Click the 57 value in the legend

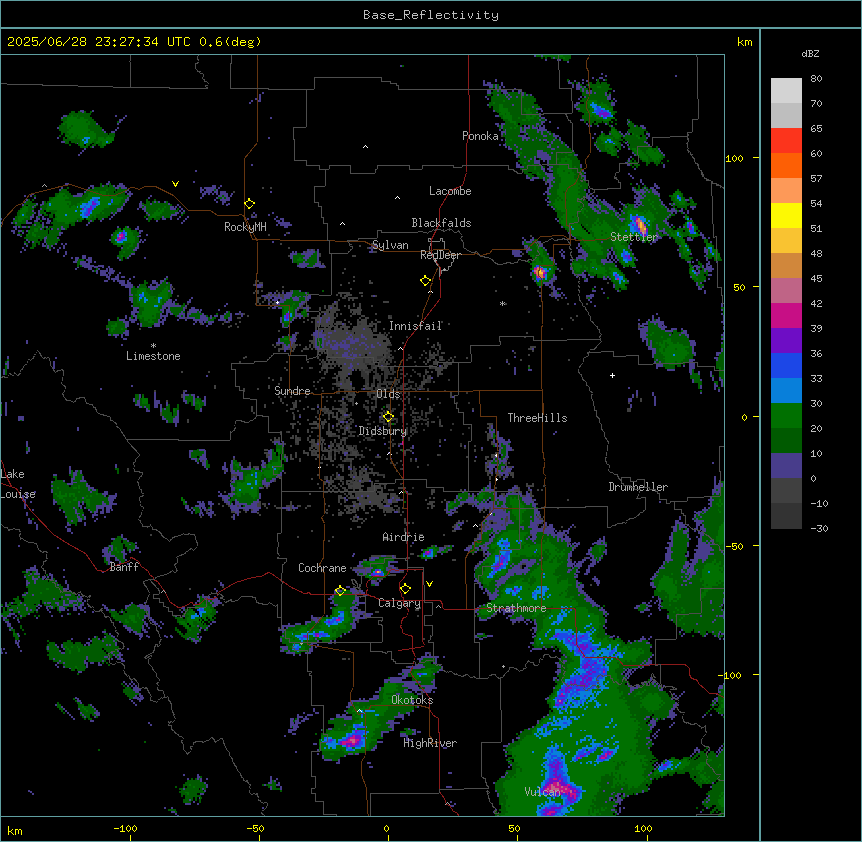(x=816, y=179)
